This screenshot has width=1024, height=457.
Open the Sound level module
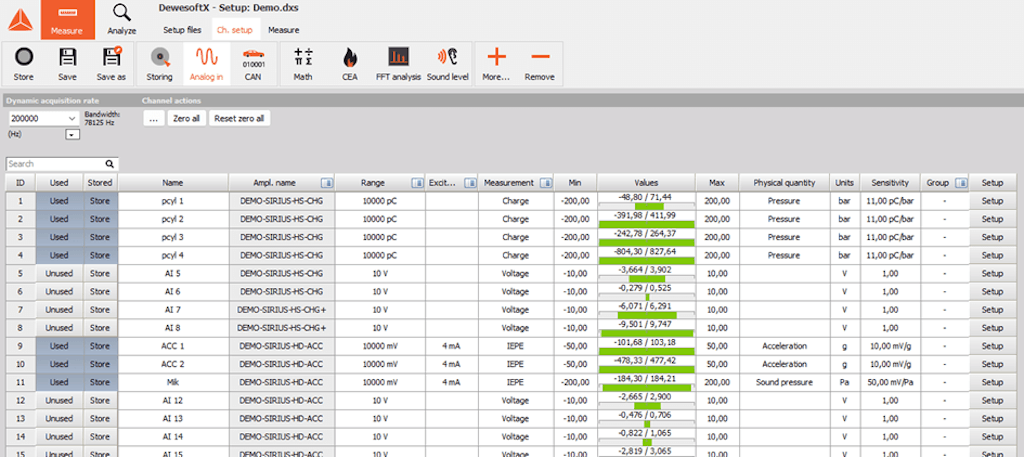point(448,64)
